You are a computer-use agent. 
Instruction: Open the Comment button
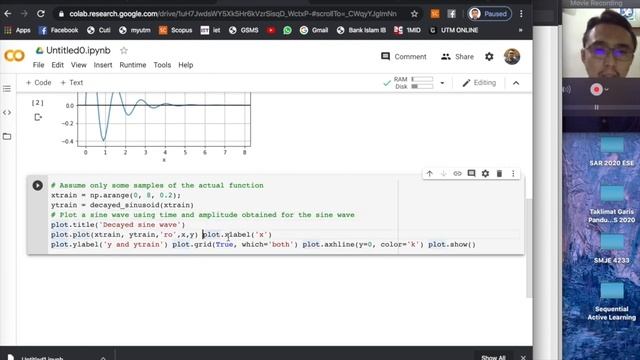pos(404,57)
